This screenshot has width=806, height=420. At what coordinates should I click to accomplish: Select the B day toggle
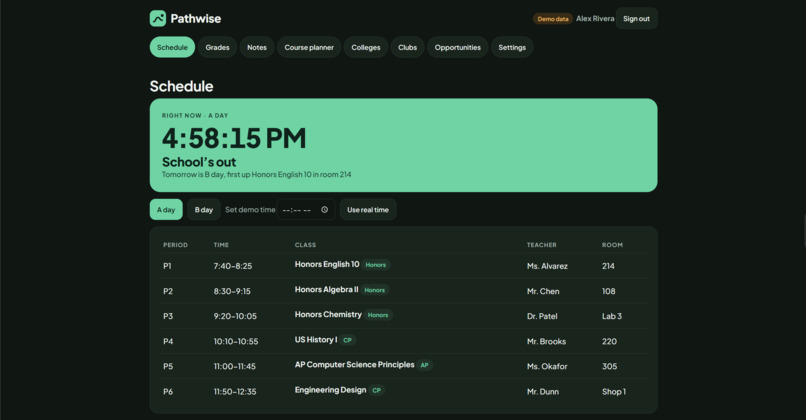click(x=204, y=210)
